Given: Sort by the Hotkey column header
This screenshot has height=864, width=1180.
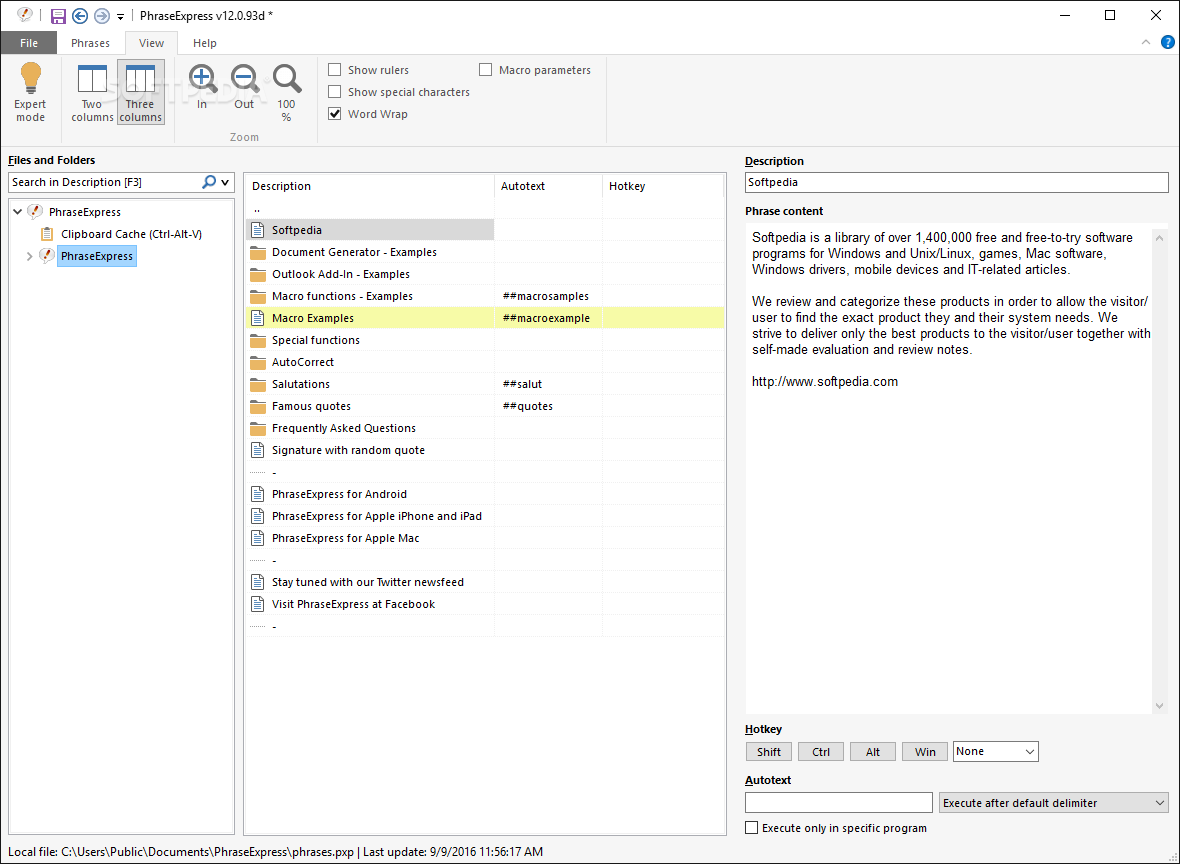Looking at the screenshot, I should (663, 186).
